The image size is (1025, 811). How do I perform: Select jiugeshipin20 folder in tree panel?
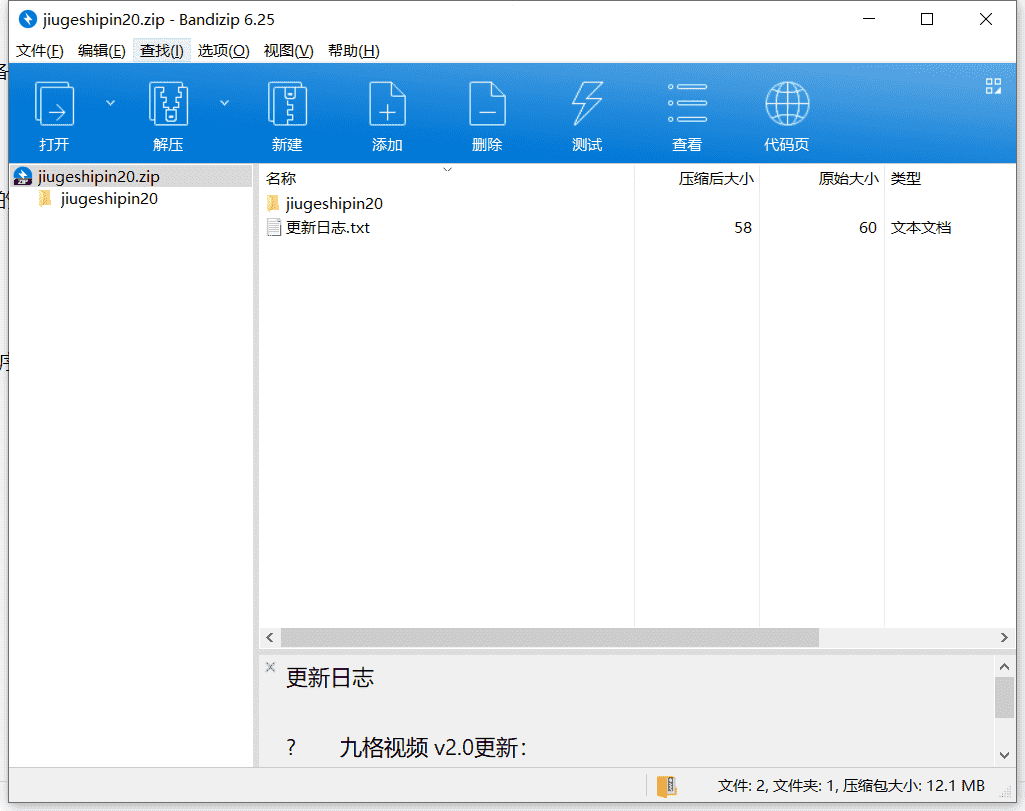click(109, 199)
